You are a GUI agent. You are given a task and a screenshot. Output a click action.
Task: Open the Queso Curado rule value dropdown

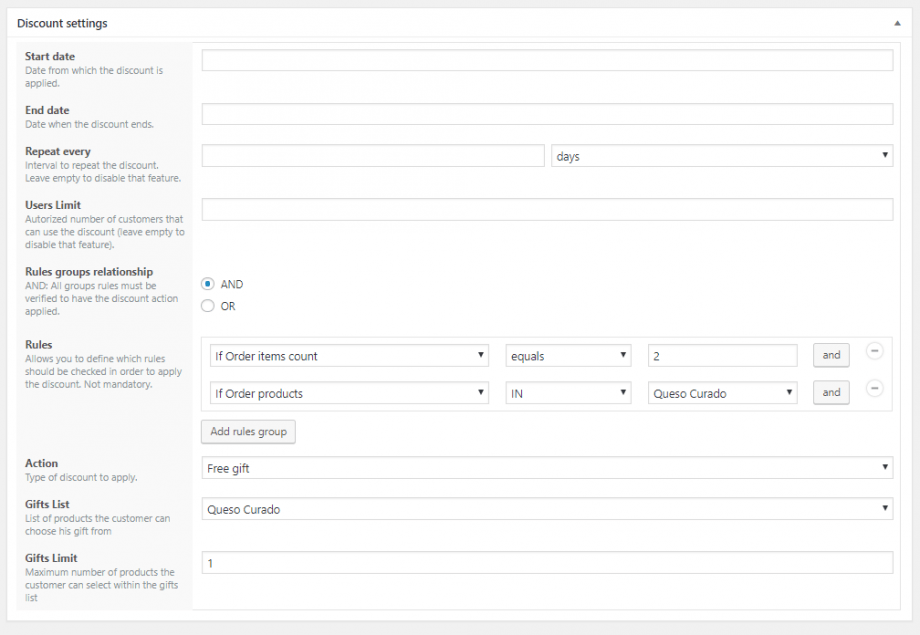pos(722,393)
